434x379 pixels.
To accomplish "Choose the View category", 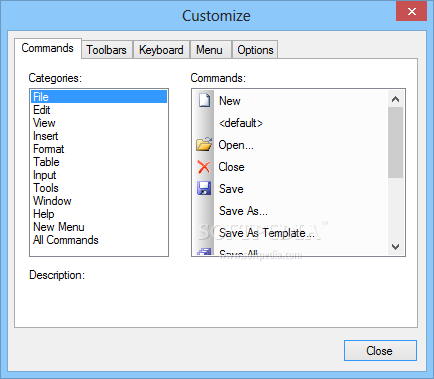I will pos(99,123).
